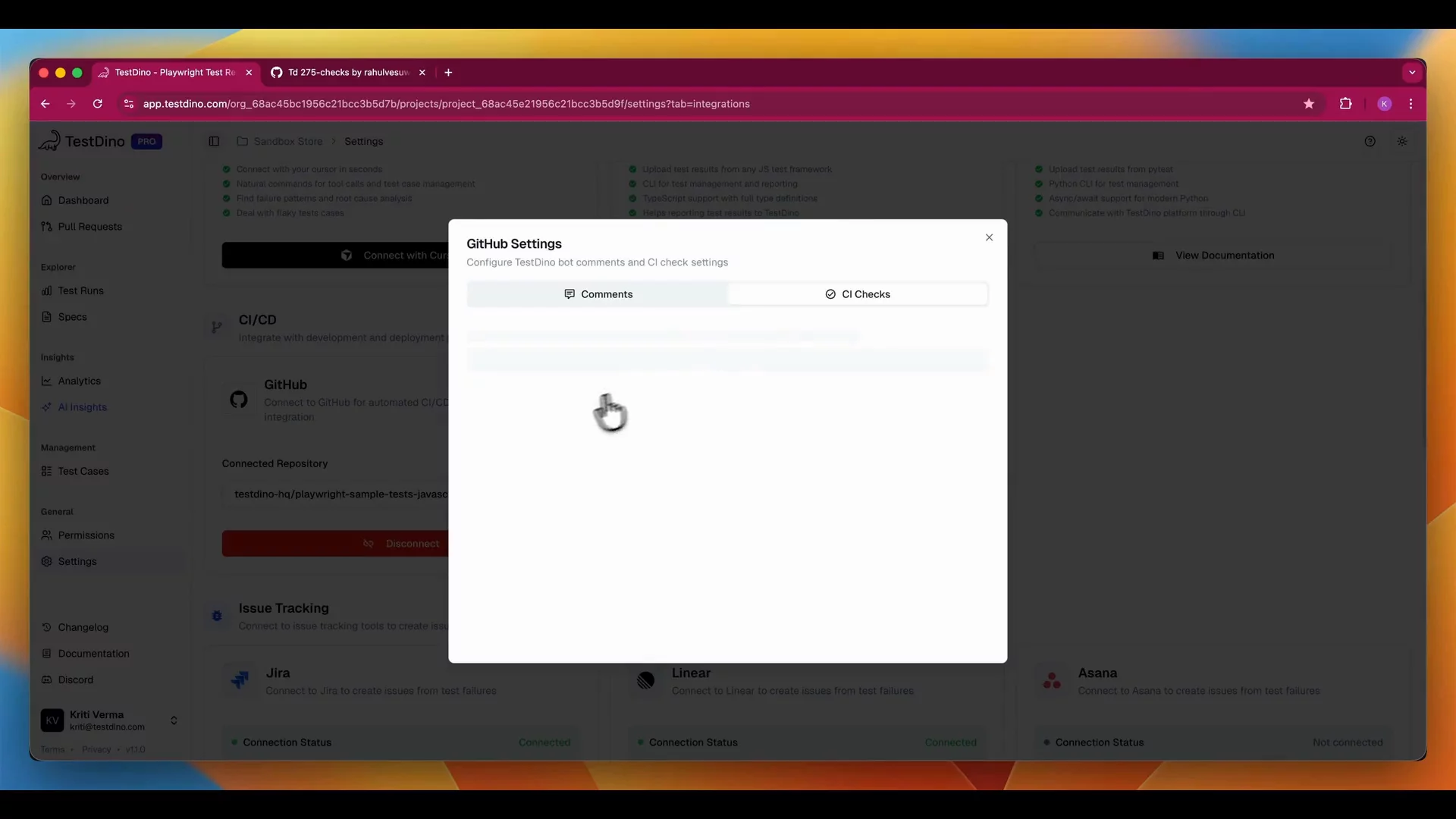1456x819 pixels.
Task: Switch to the CI Checks tab
Action: [x=858, y=293]
